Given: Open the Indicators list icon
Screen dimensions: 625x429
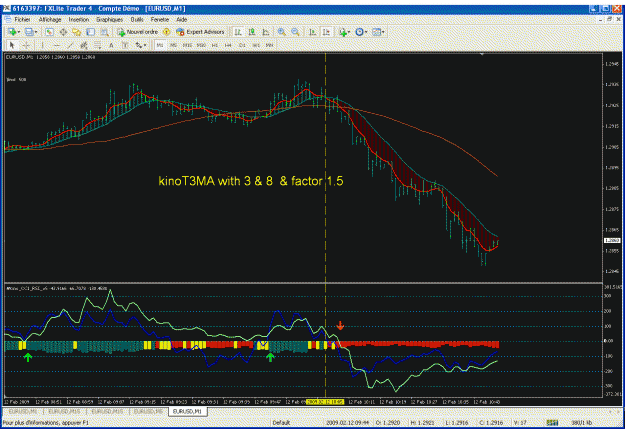Looking at the screenshot, I should [x=342, y=32].
